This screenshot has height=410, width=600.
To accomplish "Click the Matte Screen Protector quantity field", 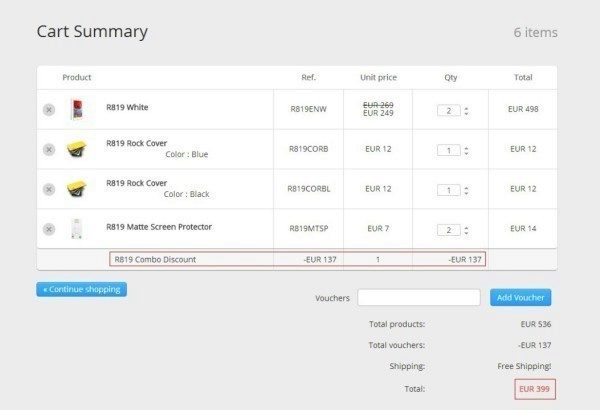I will click(448, 230).
